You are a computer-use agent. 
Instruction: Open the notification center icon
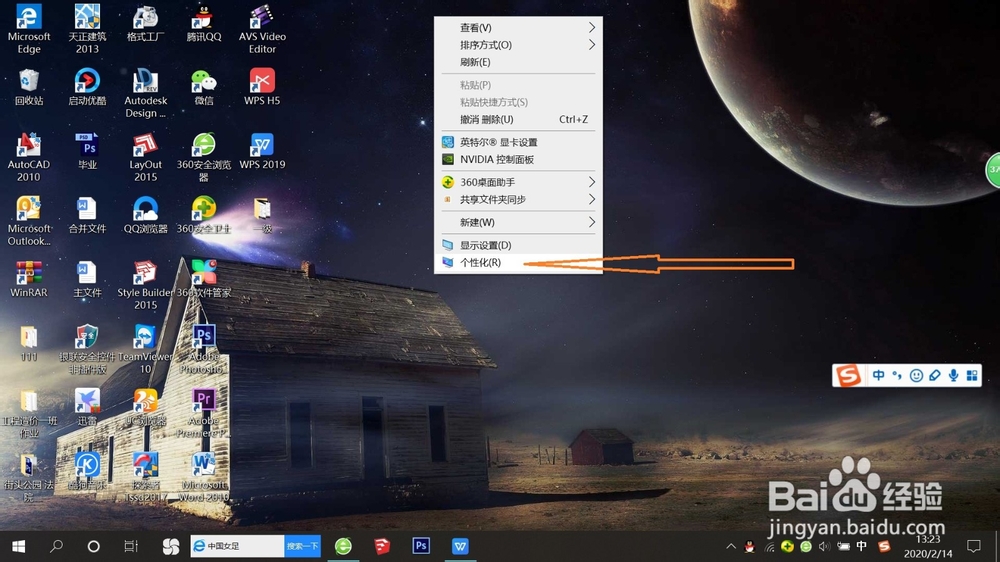[973, 546]
